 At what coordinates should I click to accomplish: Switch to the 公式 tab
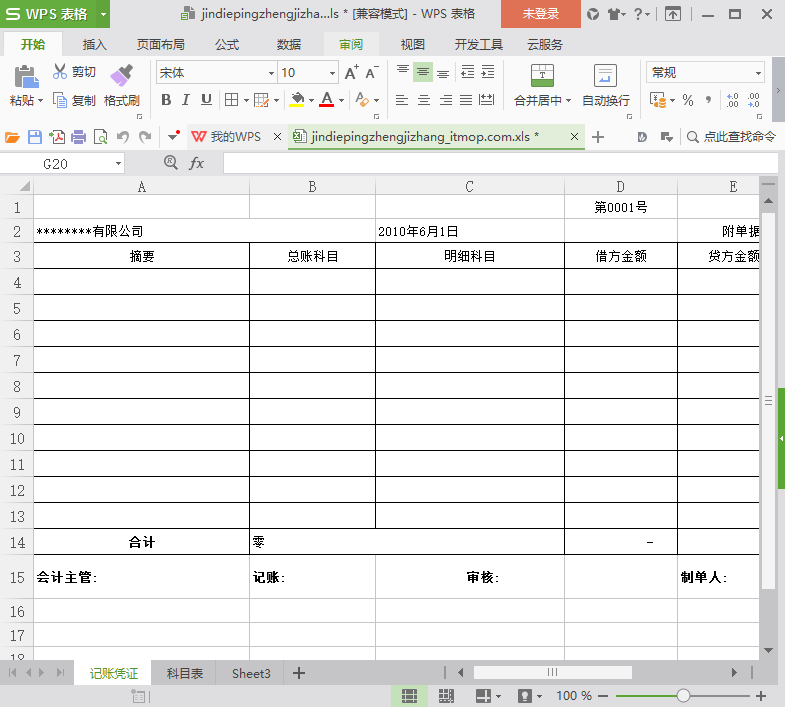pos(227,45)
